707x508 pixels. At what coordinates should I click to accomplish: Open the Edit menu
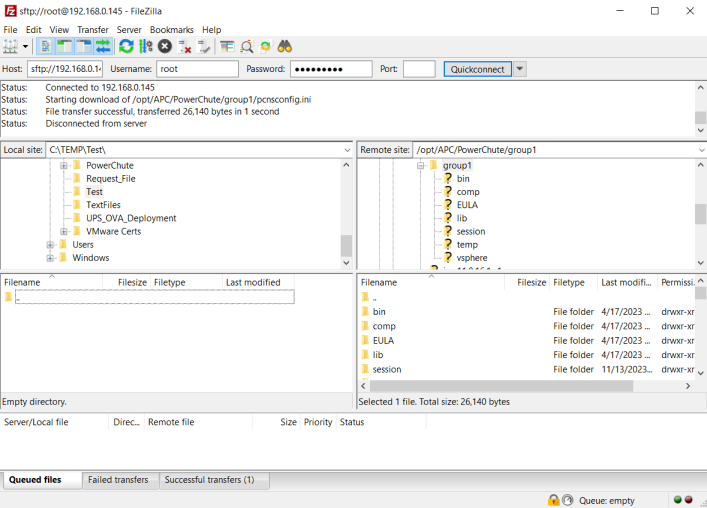tap(33, 30)
